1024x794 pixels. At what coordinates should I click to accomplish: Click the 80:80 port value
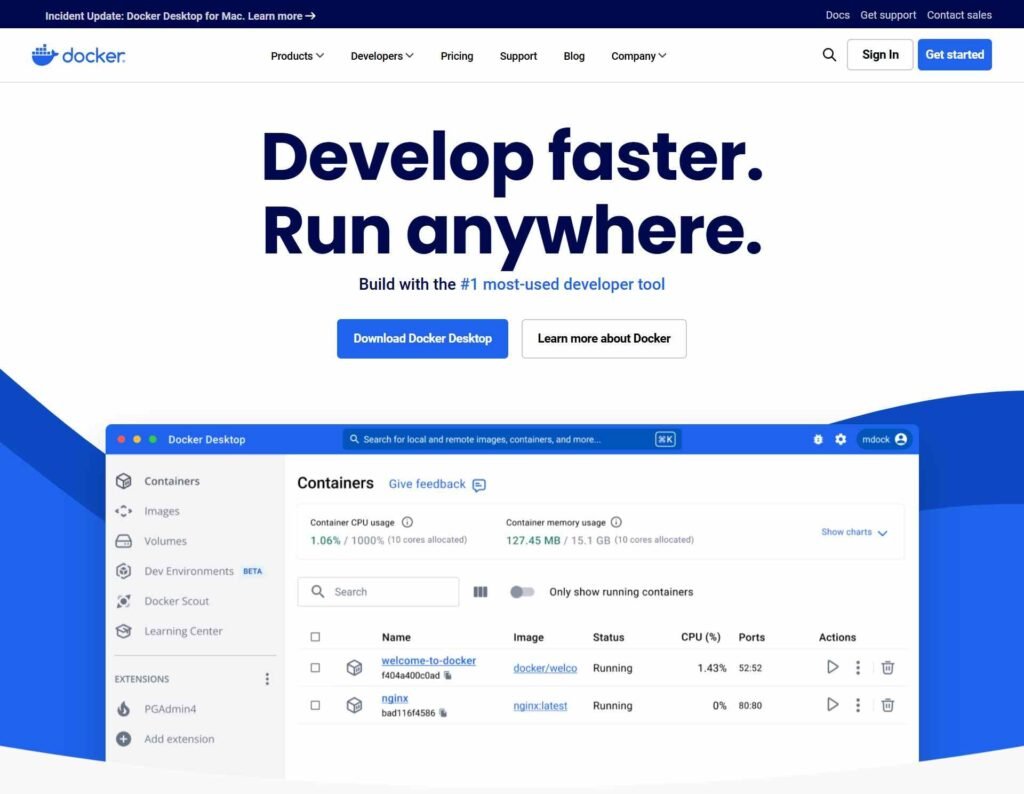click(x=750, y=706)
